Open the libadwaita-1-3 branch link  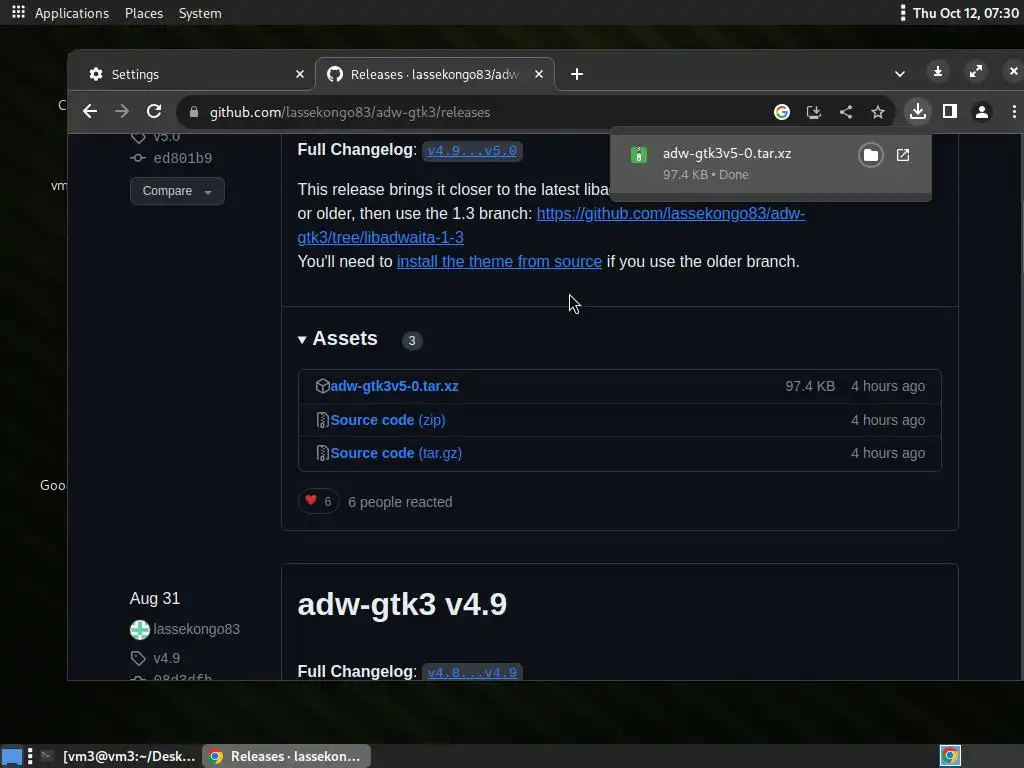tap(551, 225)
